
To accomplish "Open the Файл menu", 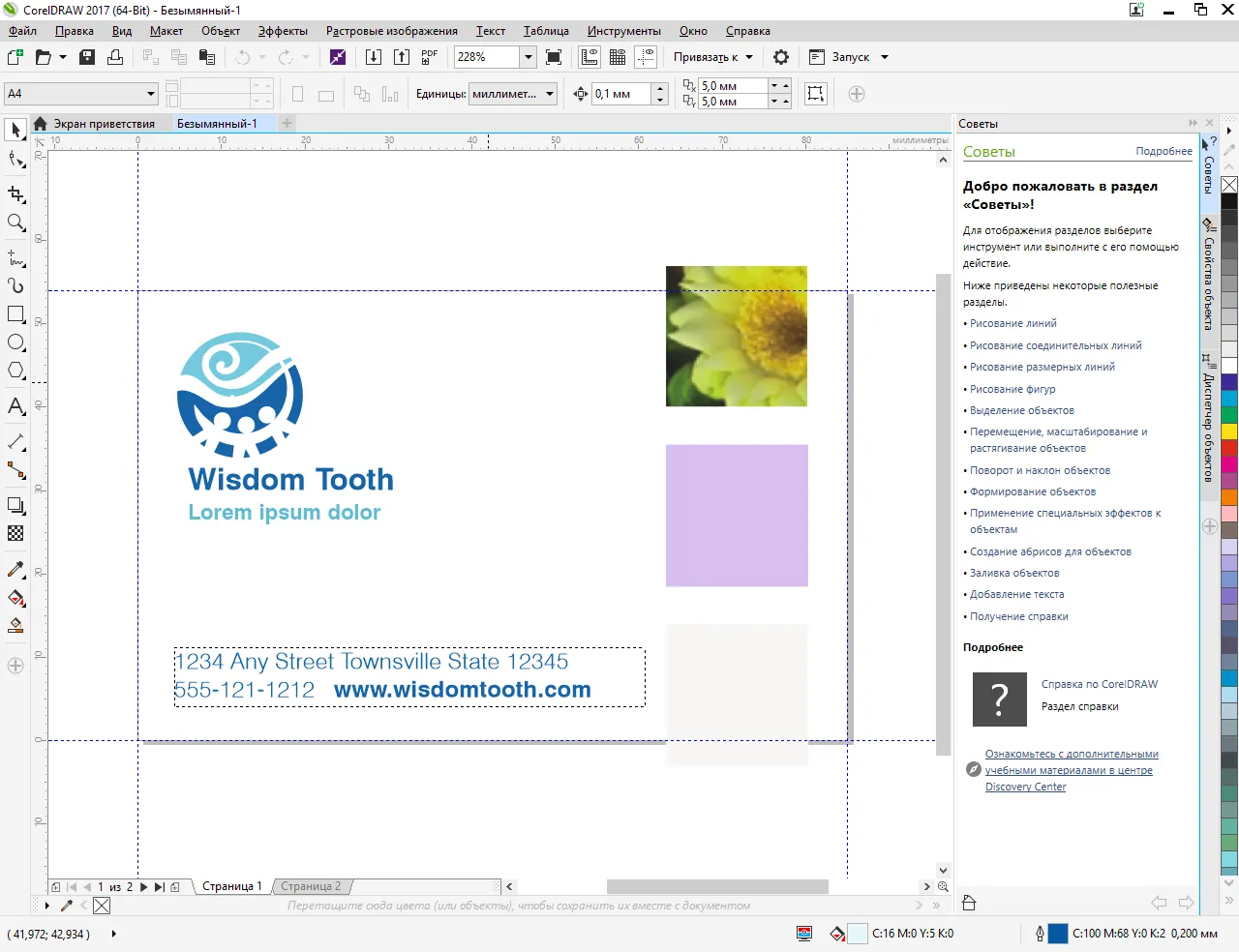I will point(22,31).
